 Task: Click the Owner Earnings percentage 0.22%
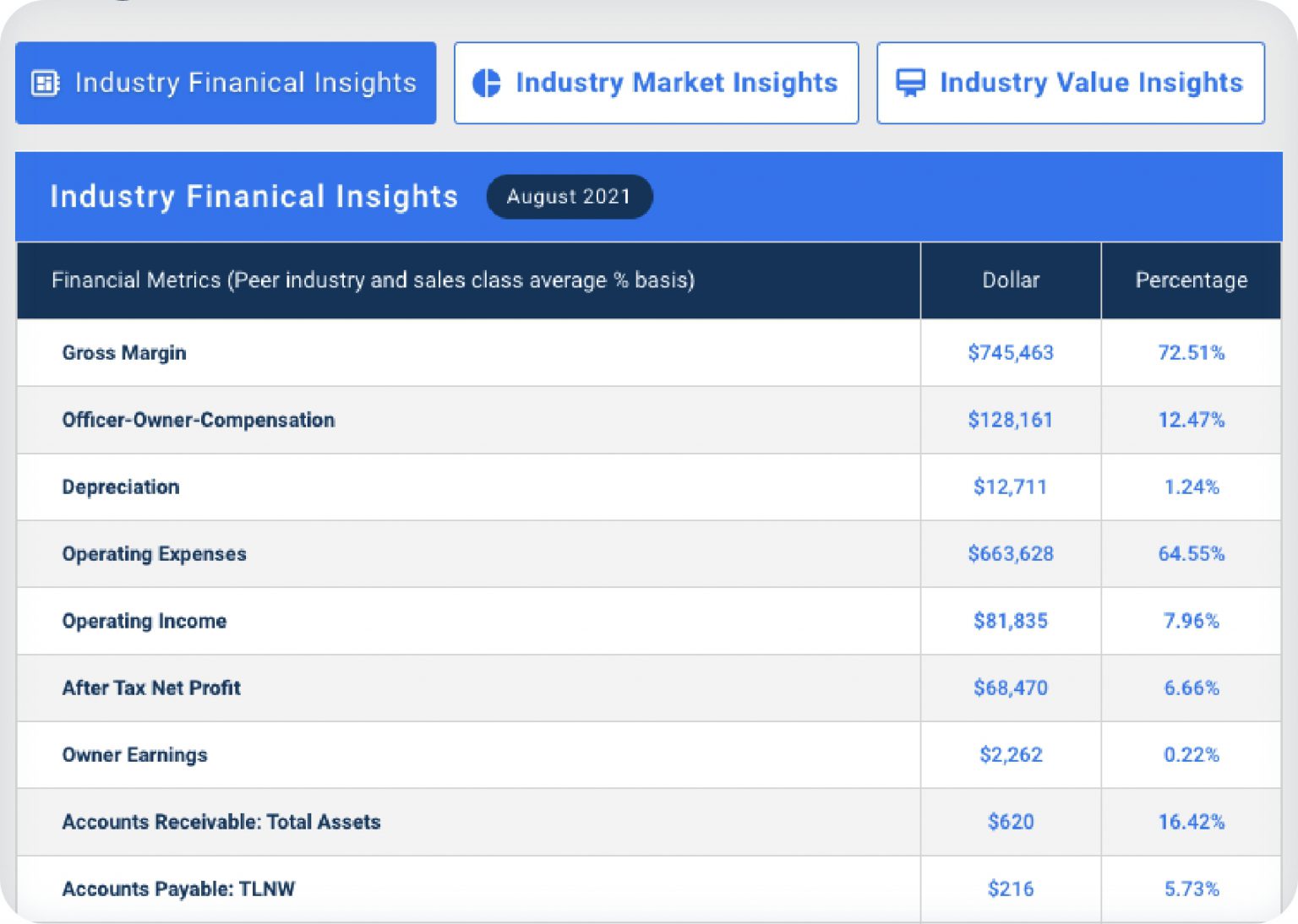tap(1192, 755)
